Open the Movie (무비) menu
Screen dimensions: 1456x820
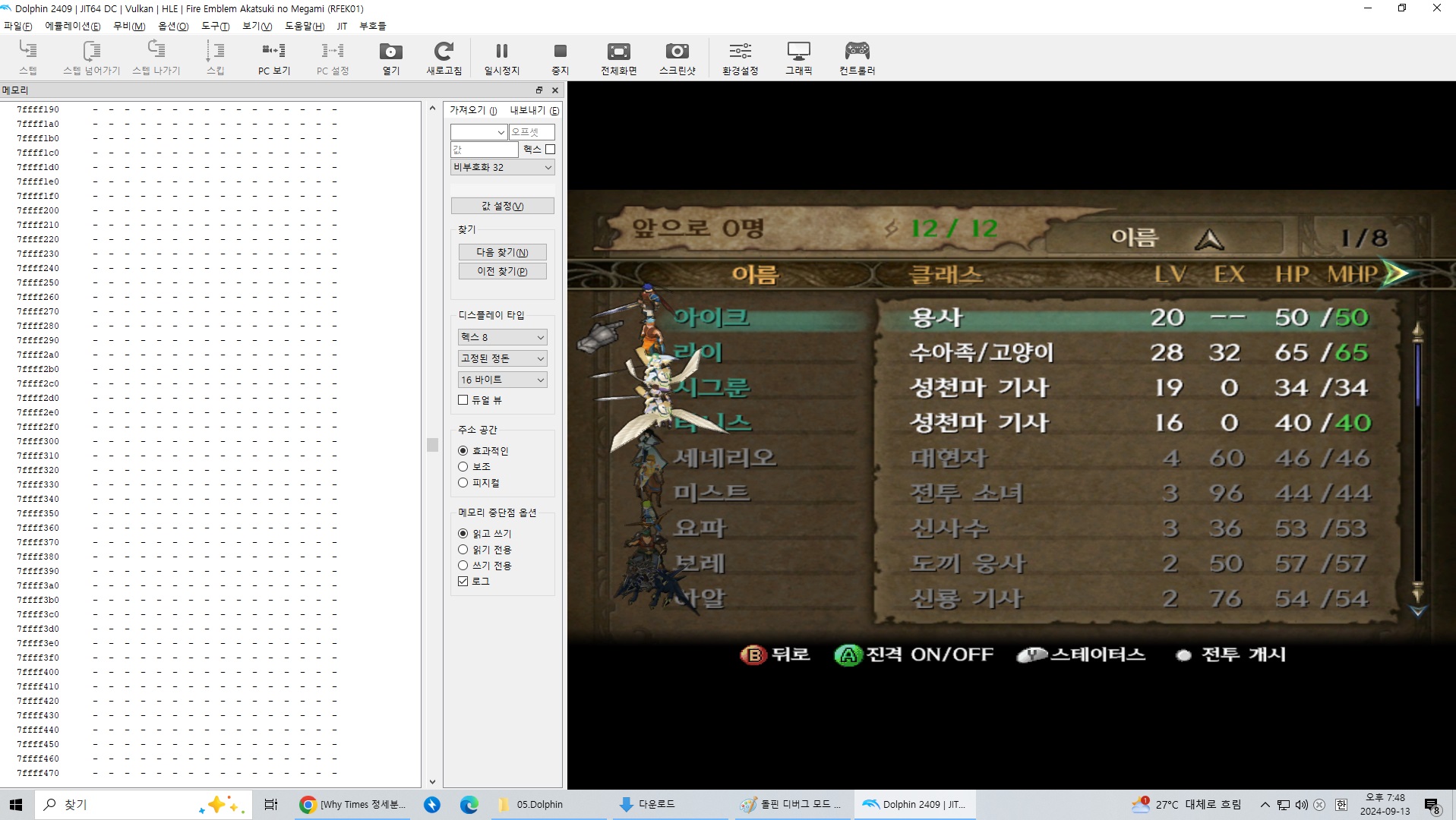click(129, 26)
